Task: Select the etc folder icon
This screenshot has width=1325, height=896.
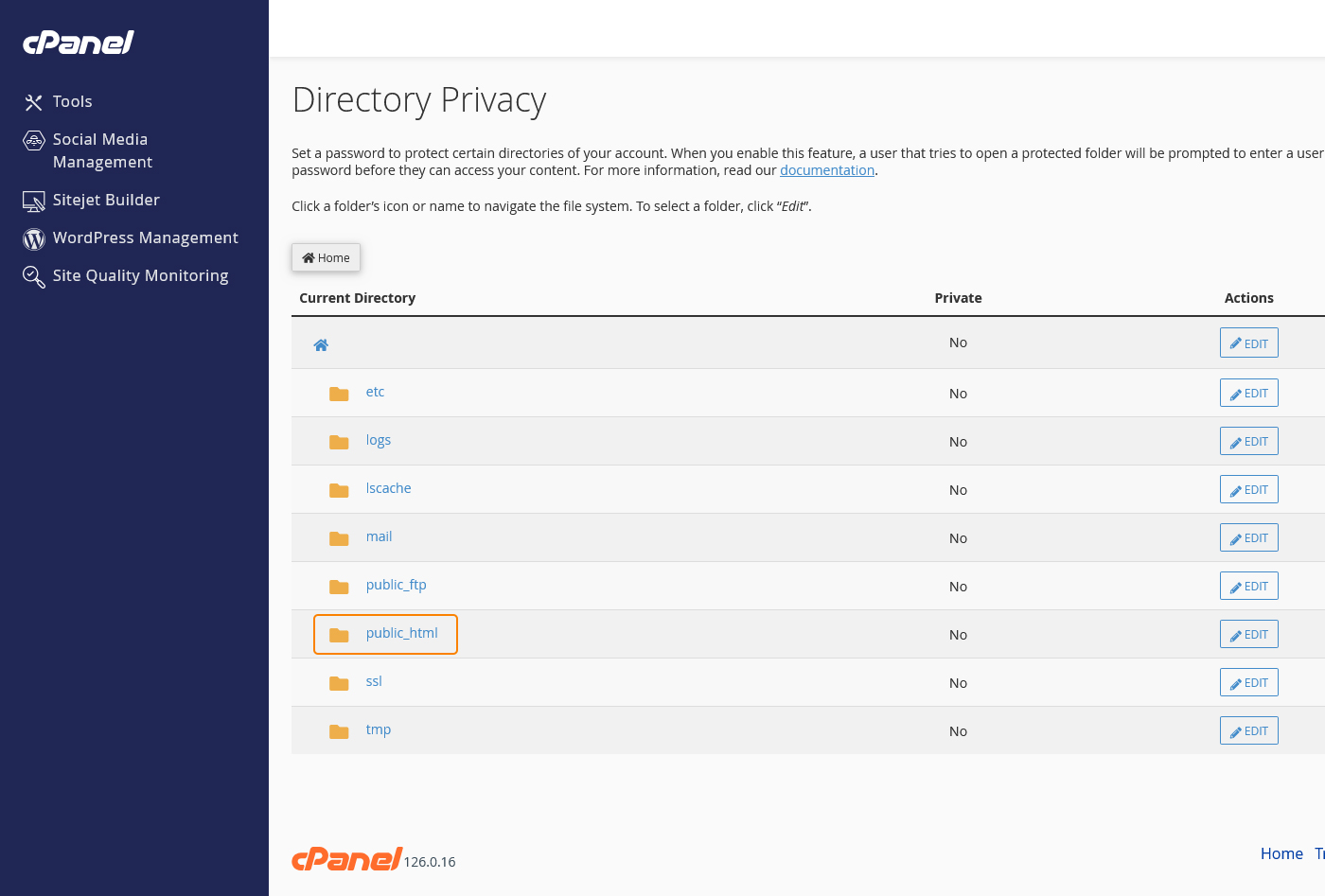Action: click(x=339, y=394)
